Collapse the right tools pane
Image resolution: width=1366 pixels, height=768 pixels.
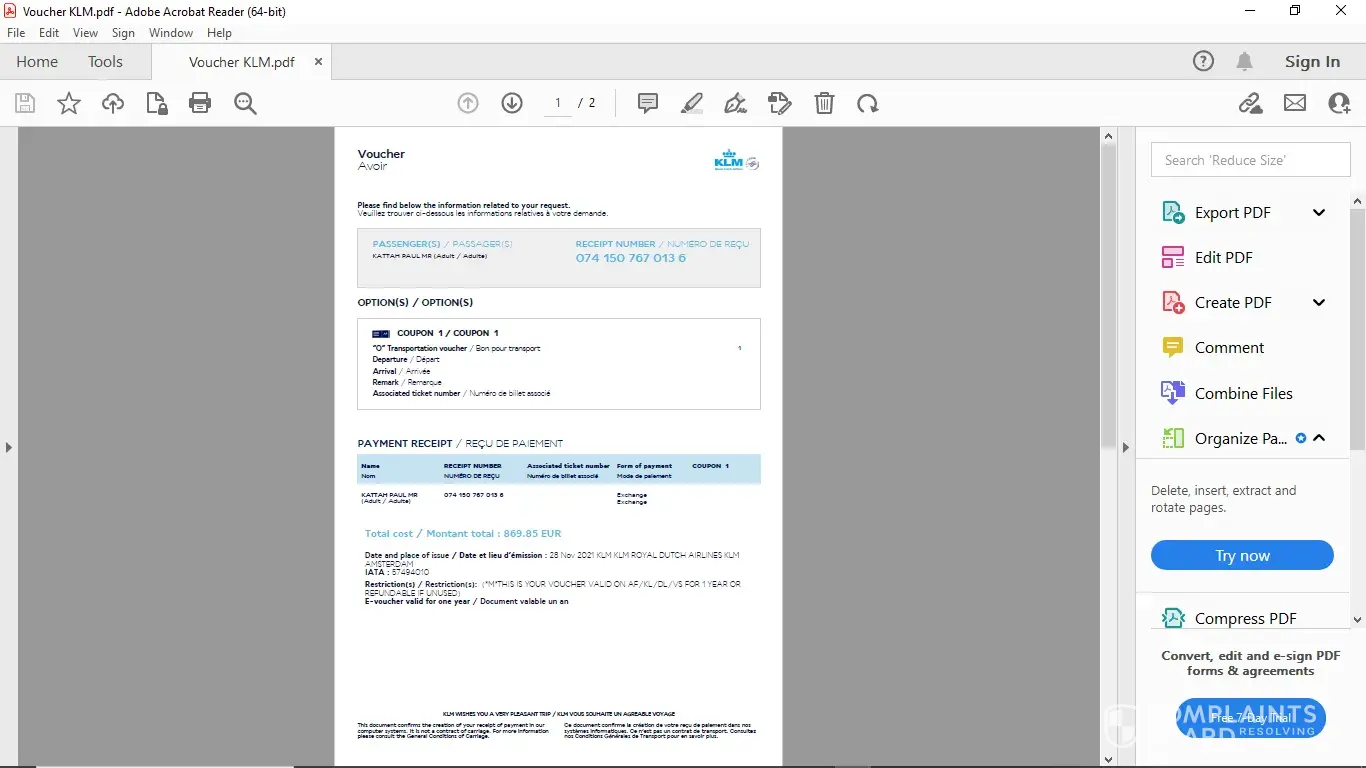tap(1125, 447)
